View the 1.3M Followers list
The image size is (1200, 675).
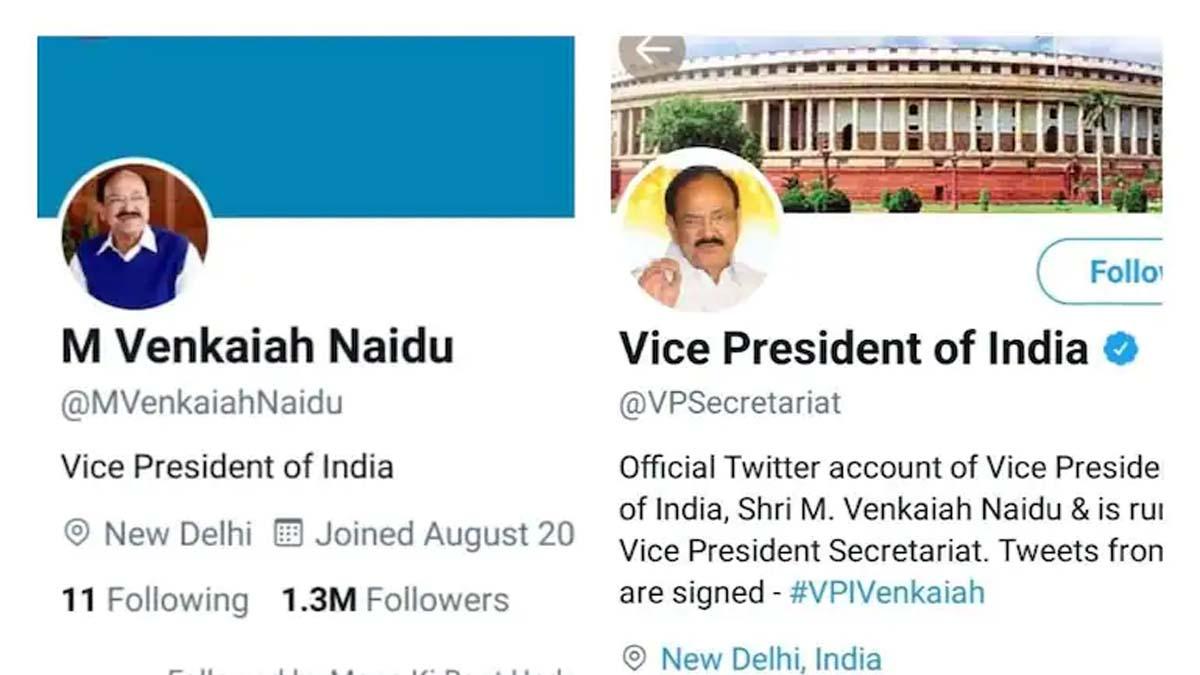(395, 599)
